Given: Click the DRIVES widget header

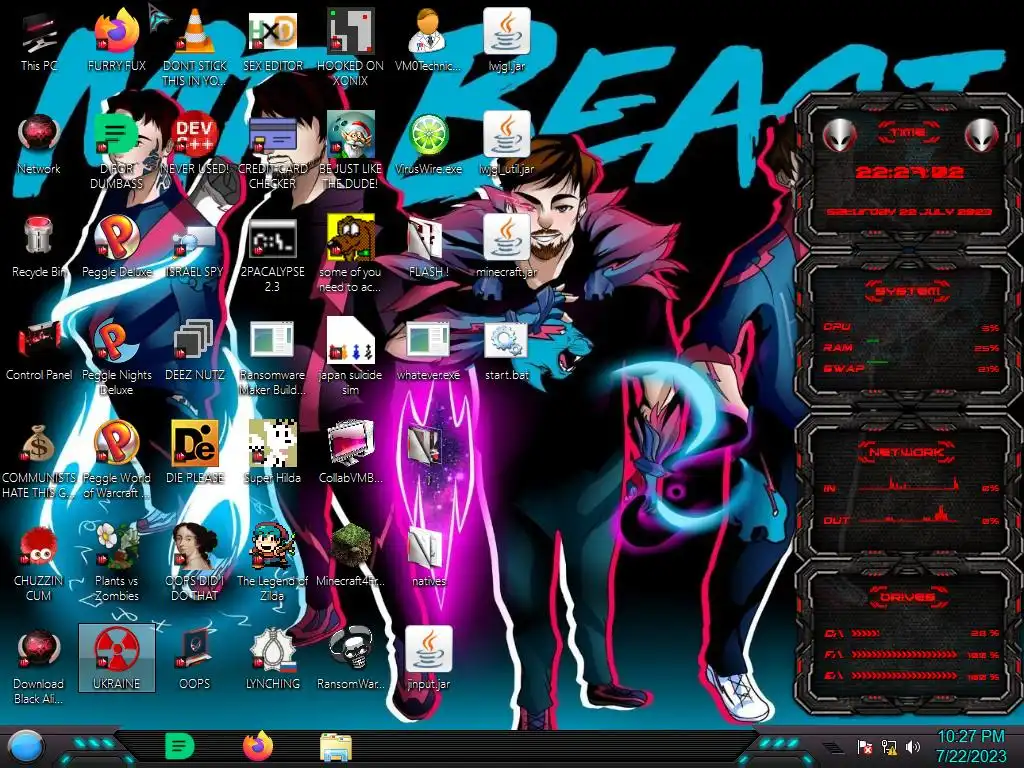Looking at the screenshot, I should coord(908,597).
